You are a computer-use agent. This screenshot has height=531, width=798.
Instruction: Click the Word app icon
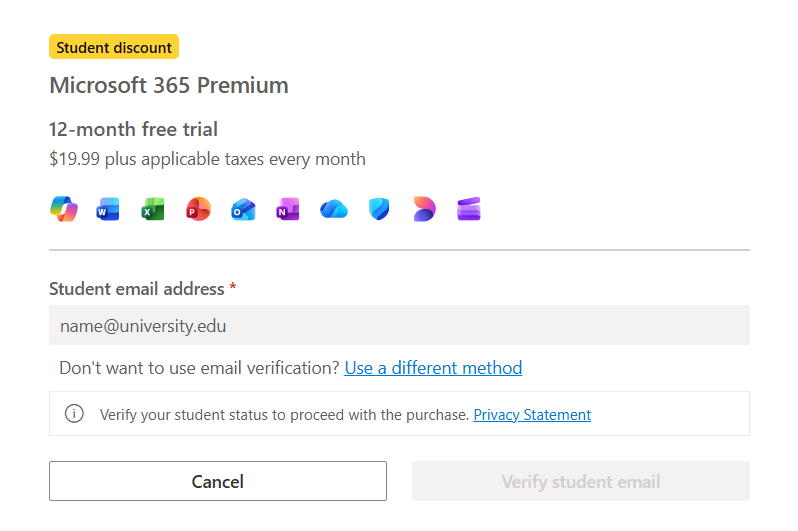(108, 210)
